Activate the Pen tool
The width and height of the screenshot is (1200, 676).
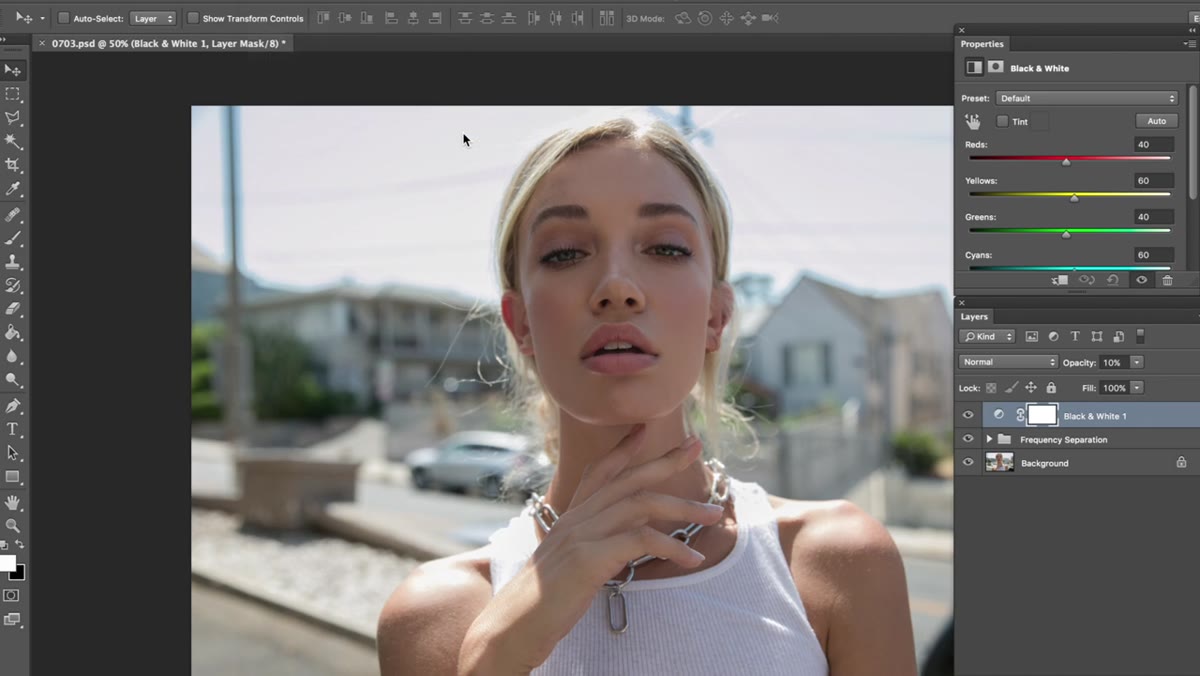(12, 406)
